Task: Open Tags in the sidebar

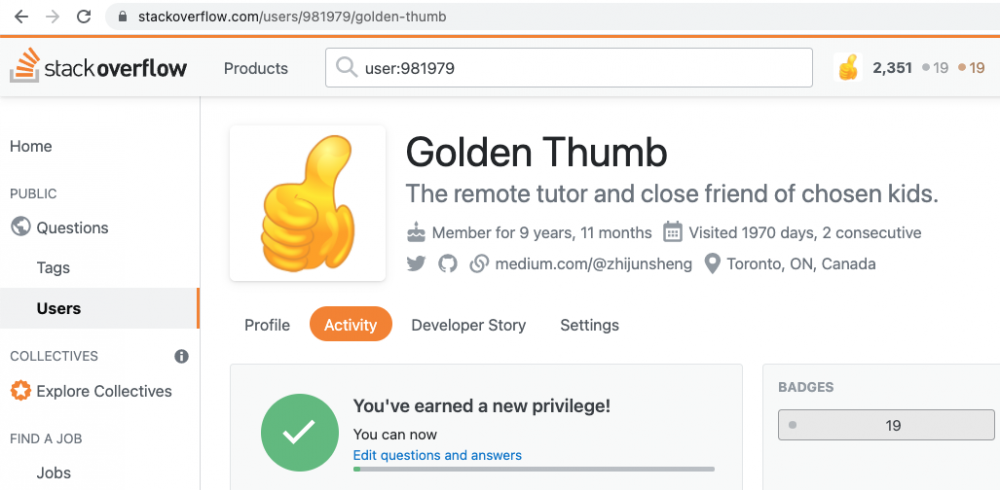Action: (53, 268)
